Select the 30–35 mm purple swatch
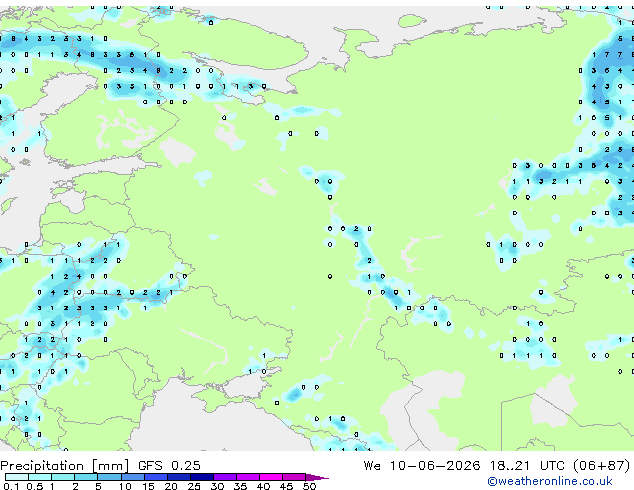The image size is (634, 490). [x=225, y=477]
